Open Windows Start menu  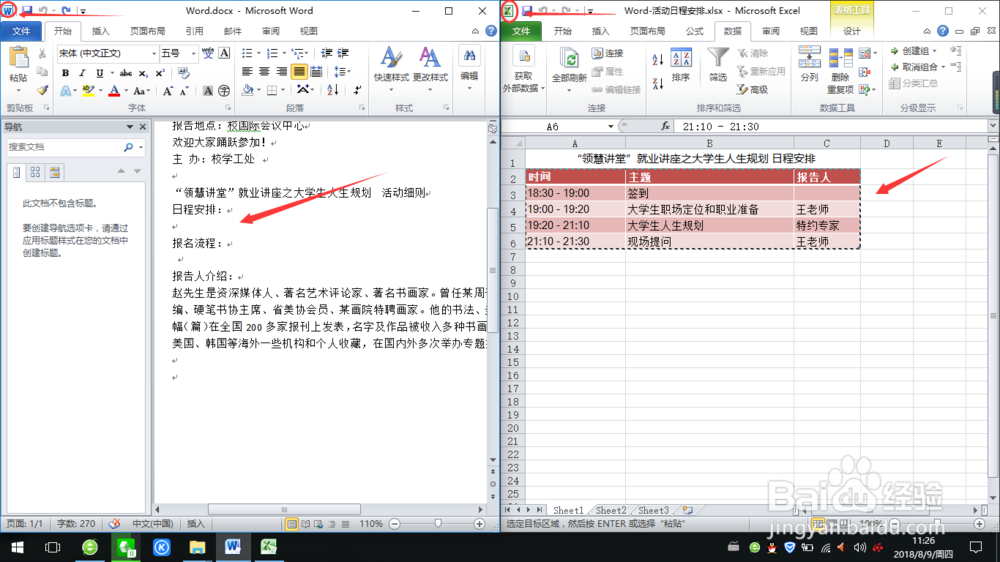coord(17,547)
